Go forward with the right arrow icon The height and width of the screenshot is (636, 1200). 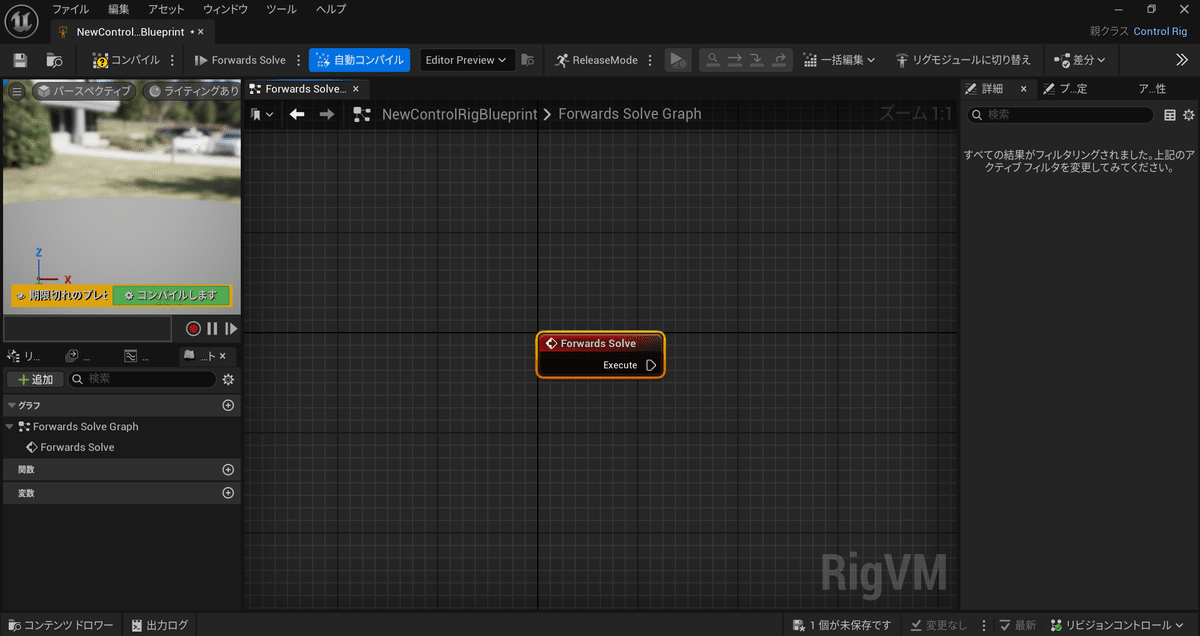[x=327, y=115]
